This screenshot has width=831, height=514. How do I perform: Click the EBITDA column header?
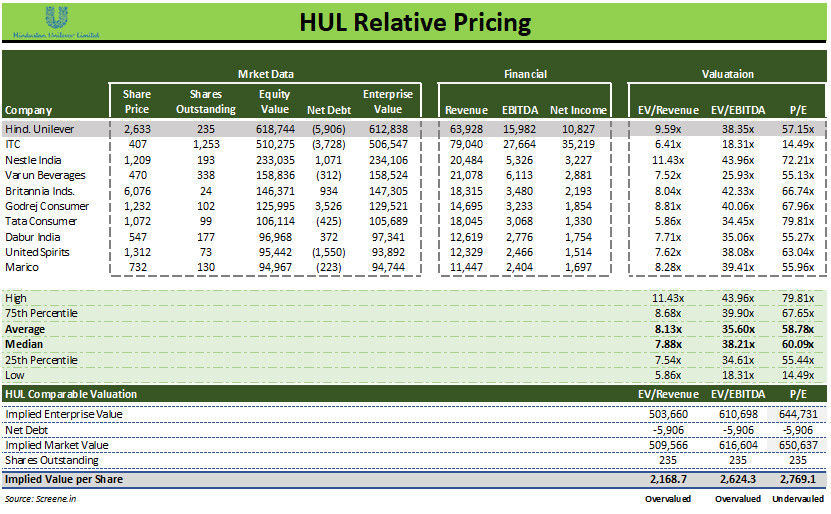(520, 110)
